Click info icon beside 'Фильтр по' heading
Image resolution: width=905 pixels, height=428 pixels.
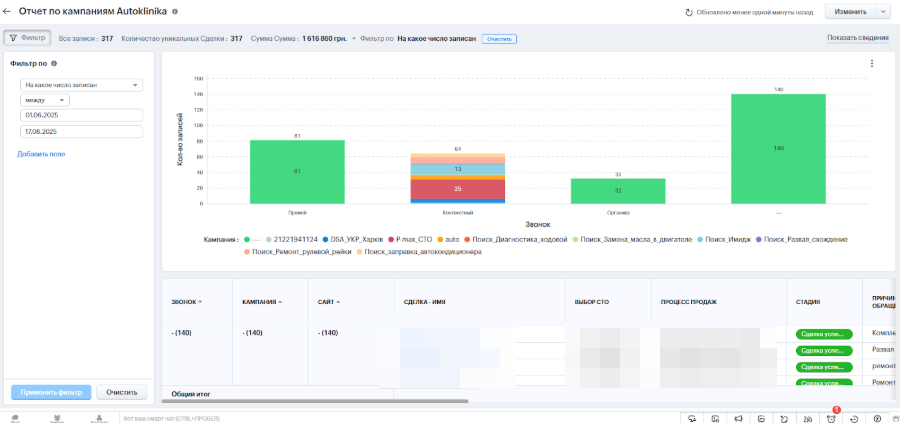click(54, 63)
